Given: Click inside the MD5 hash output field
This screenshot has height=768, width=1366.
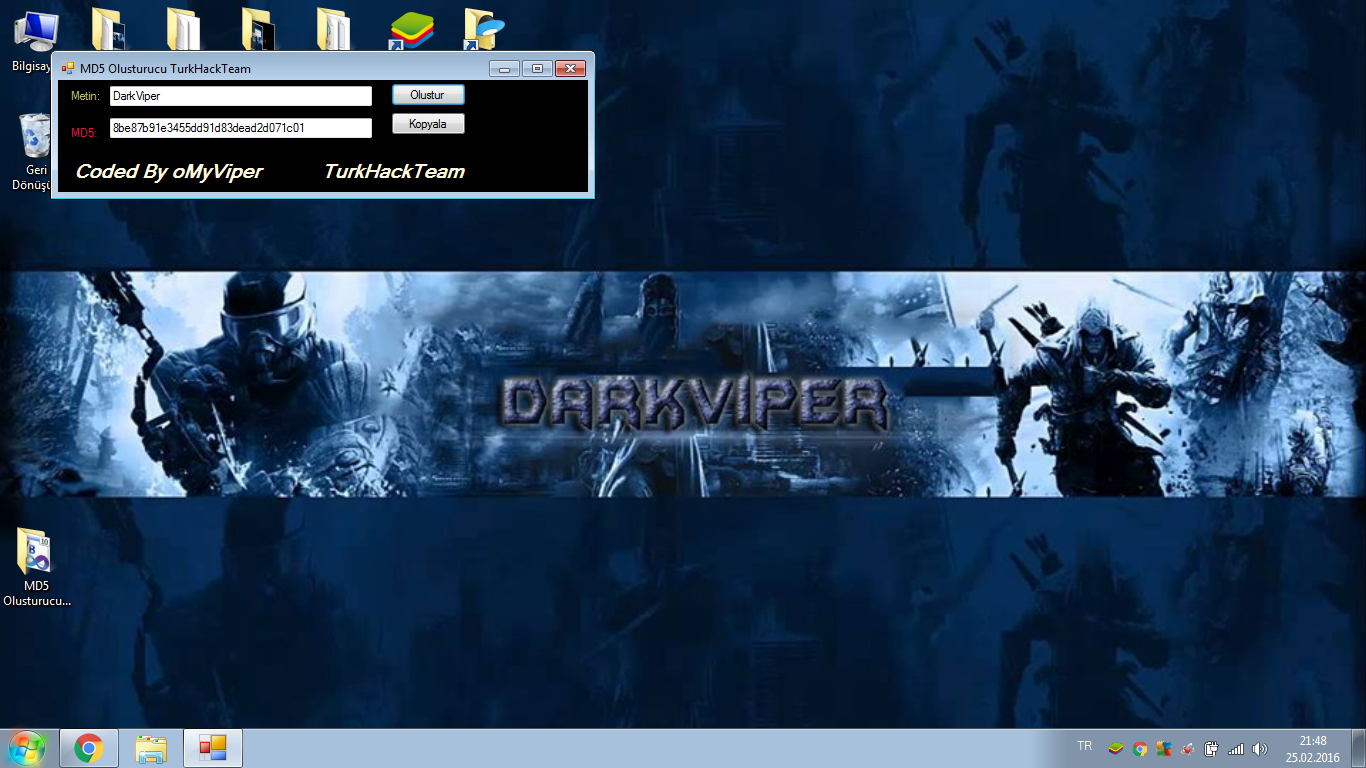Looking at the screenshot, I should (240, 128).
